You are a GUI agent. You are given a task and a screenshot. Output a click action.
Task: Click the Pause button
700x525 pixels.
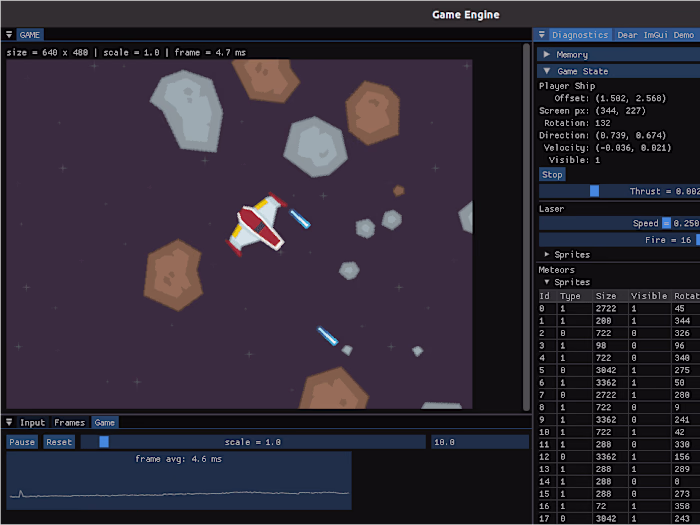click(x=22, y=442)
